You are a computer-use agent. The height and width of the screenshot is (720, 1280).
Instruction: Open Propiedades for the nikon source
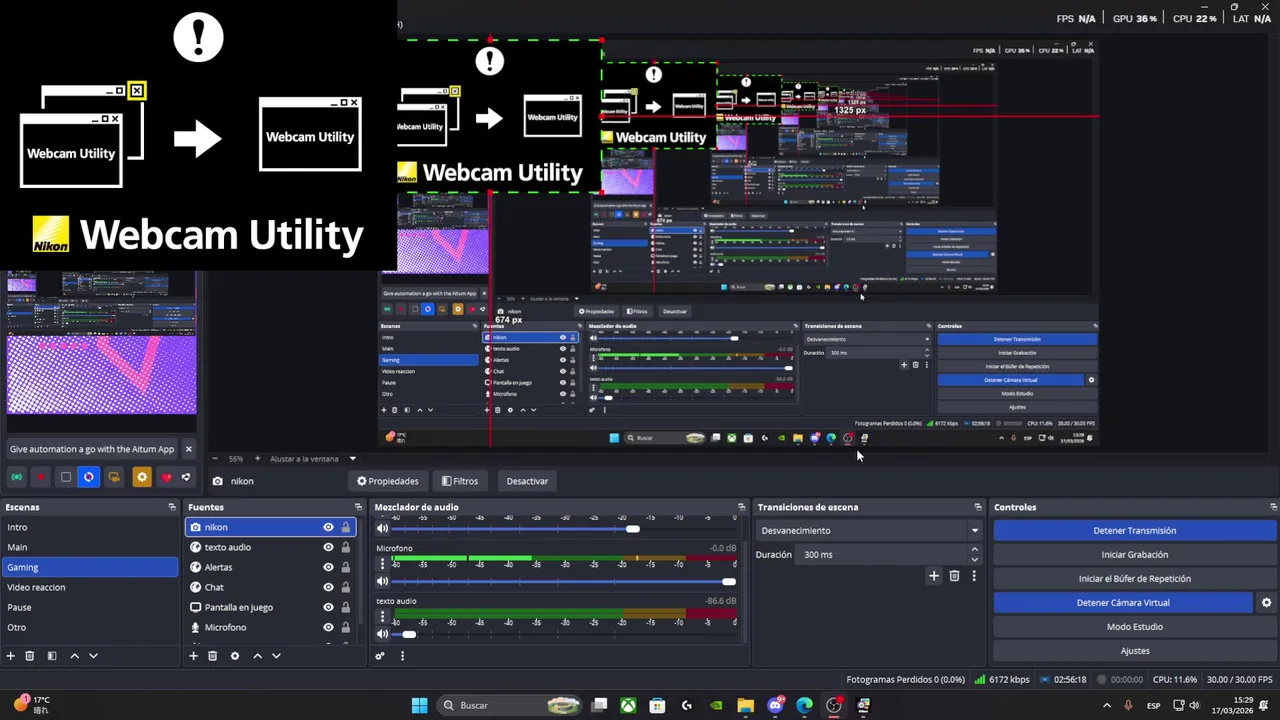388,481
